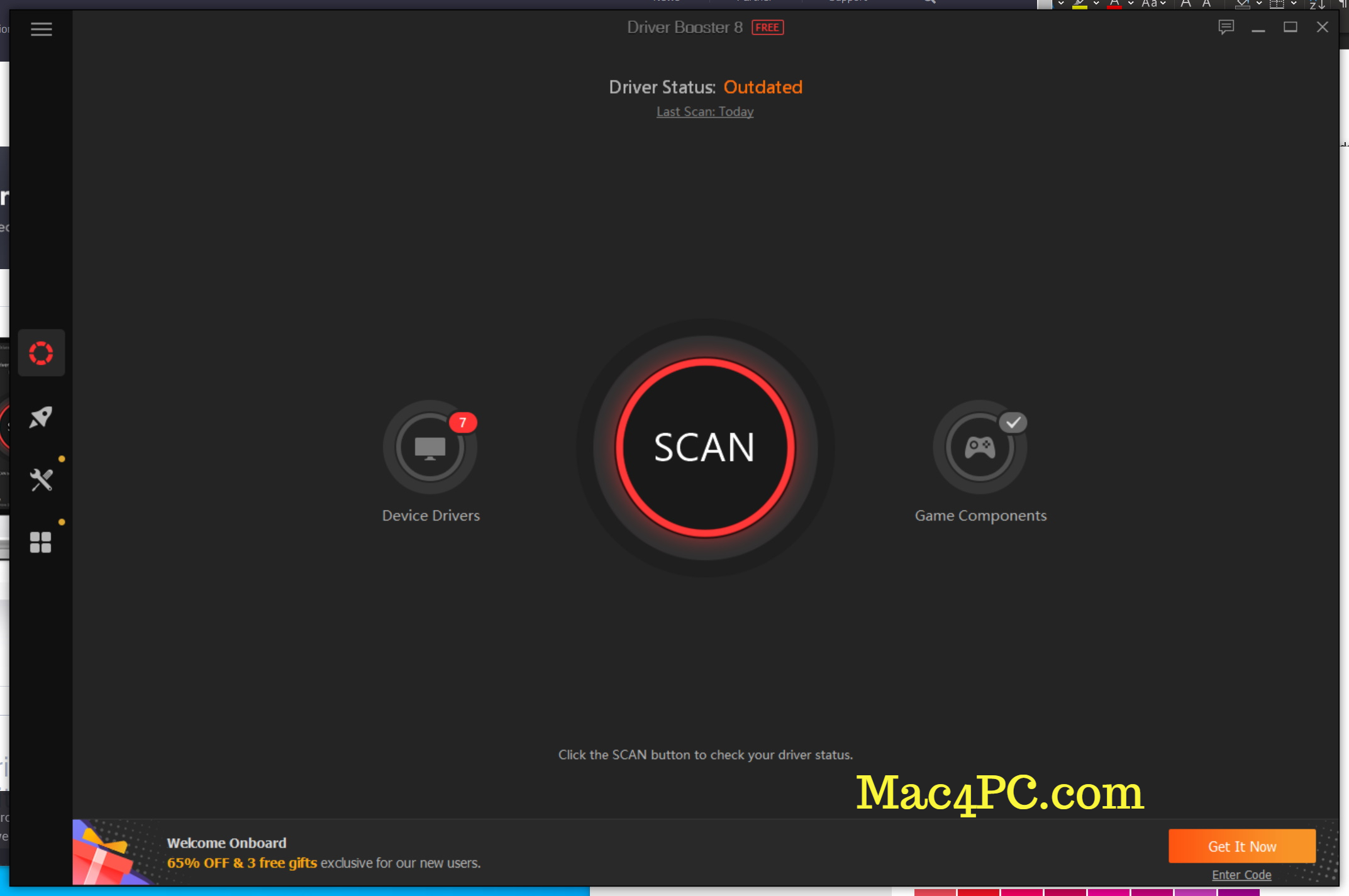The height and width of the screenshot is (896, 1349).
Task: Open the Tools wrench section in the sidebar
Action: coord(41,480)
